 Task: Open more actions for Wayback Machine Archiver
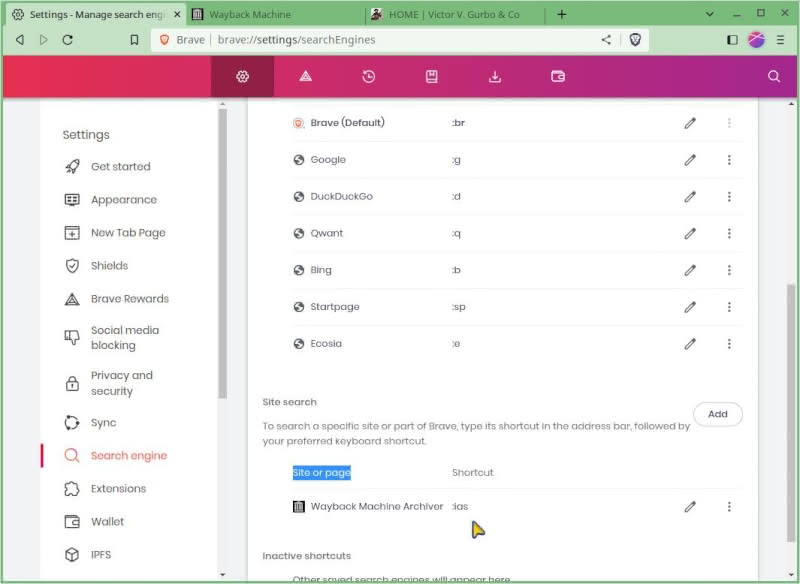[729, 506]
